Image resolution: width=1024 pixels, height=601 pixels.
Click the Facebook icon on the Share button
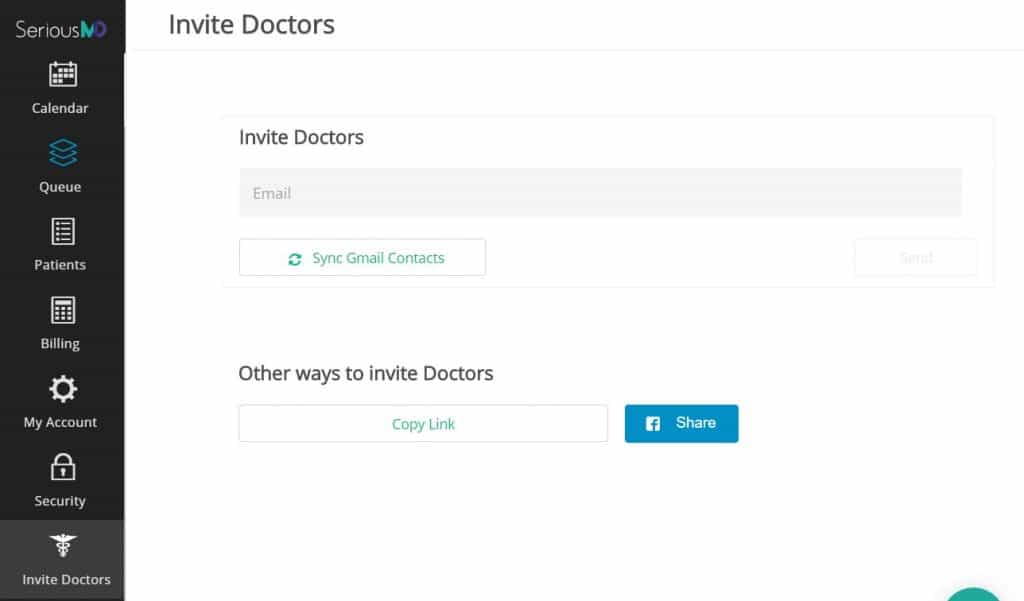click(x=655, y=423)
